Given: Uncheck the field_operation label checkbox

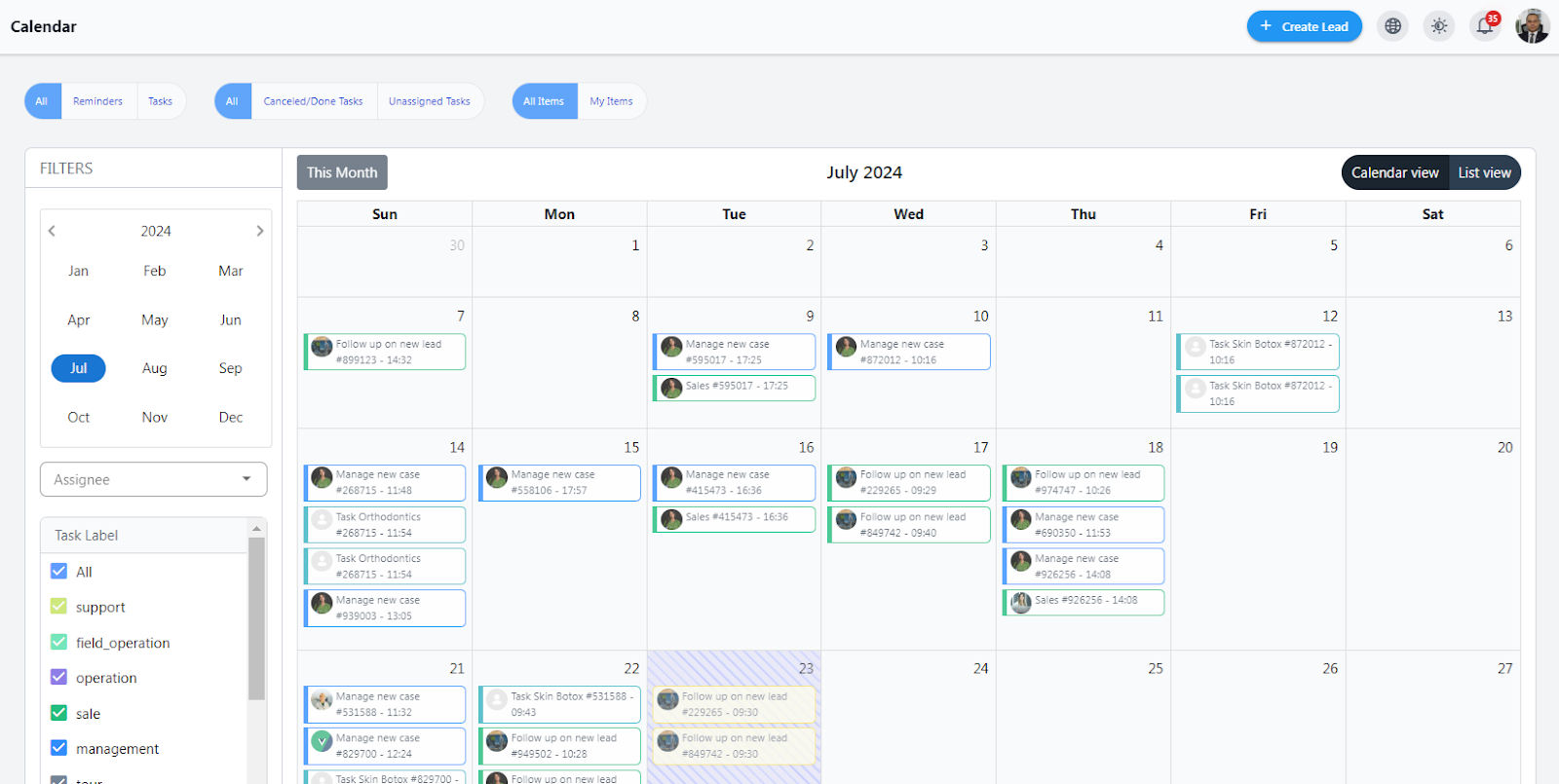Looking at the screenshot, I should 58,642.
